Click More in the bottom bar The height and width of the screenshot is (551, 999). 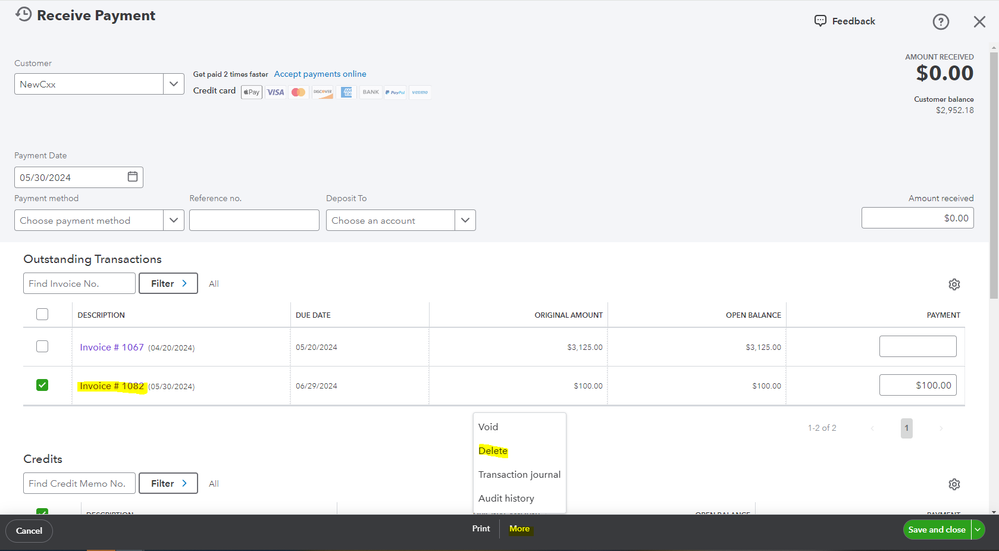519,529
